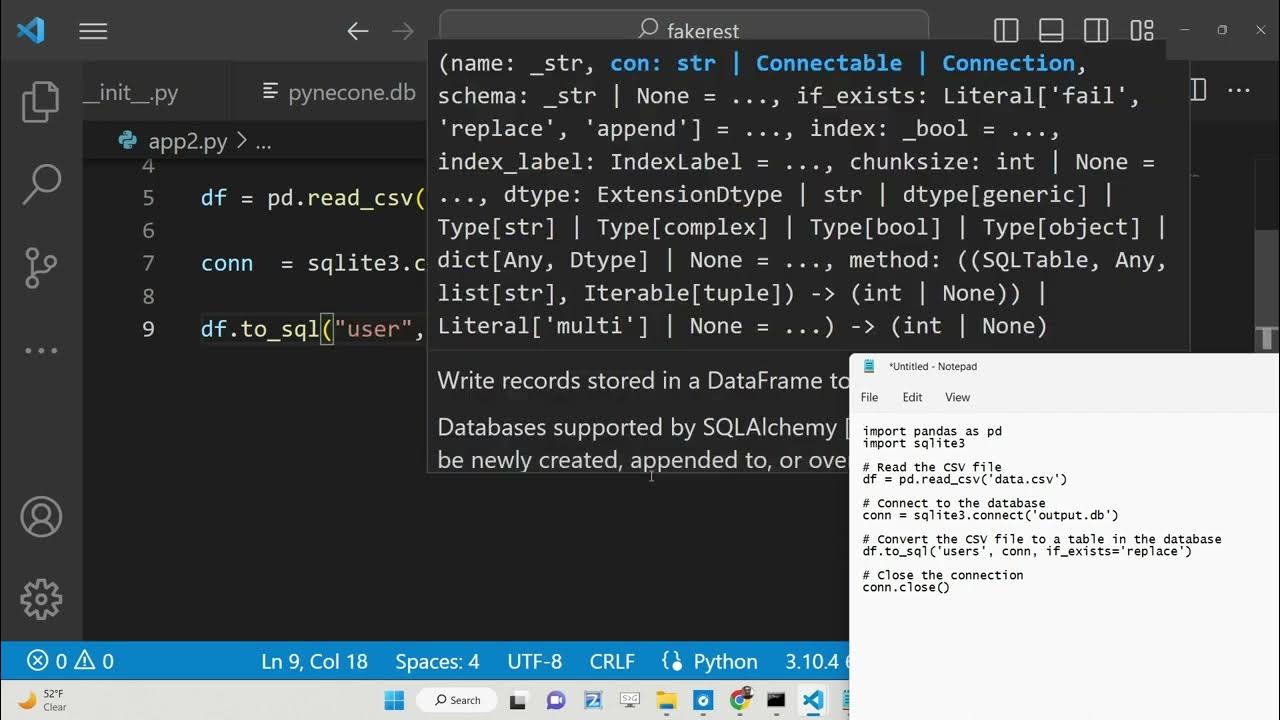Toggle the Secondary Side Bar visibility
1280x720 pixels.
click(x=1096, y=31)
